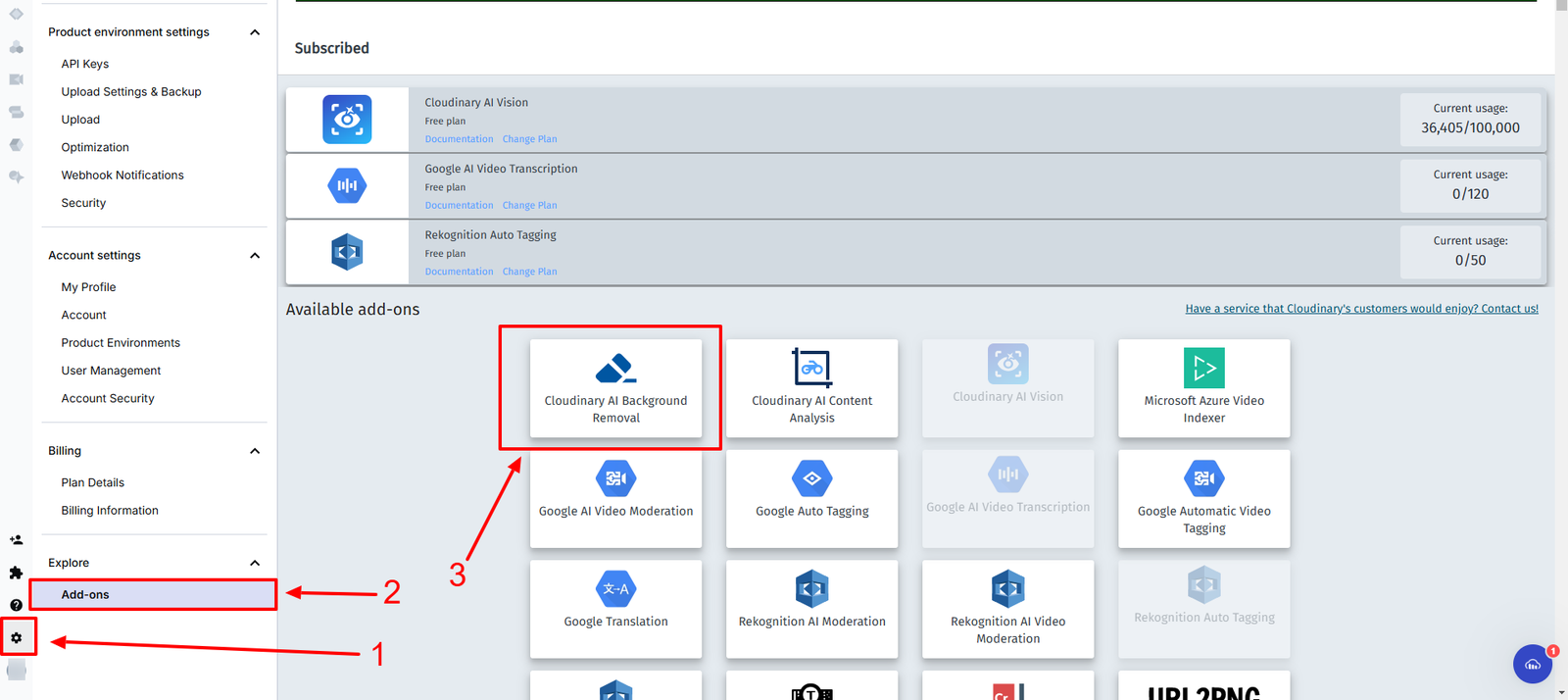Collapse the Account settings section
The height and width of the screenshot is (700, 1568).
(x=255, y=256)
